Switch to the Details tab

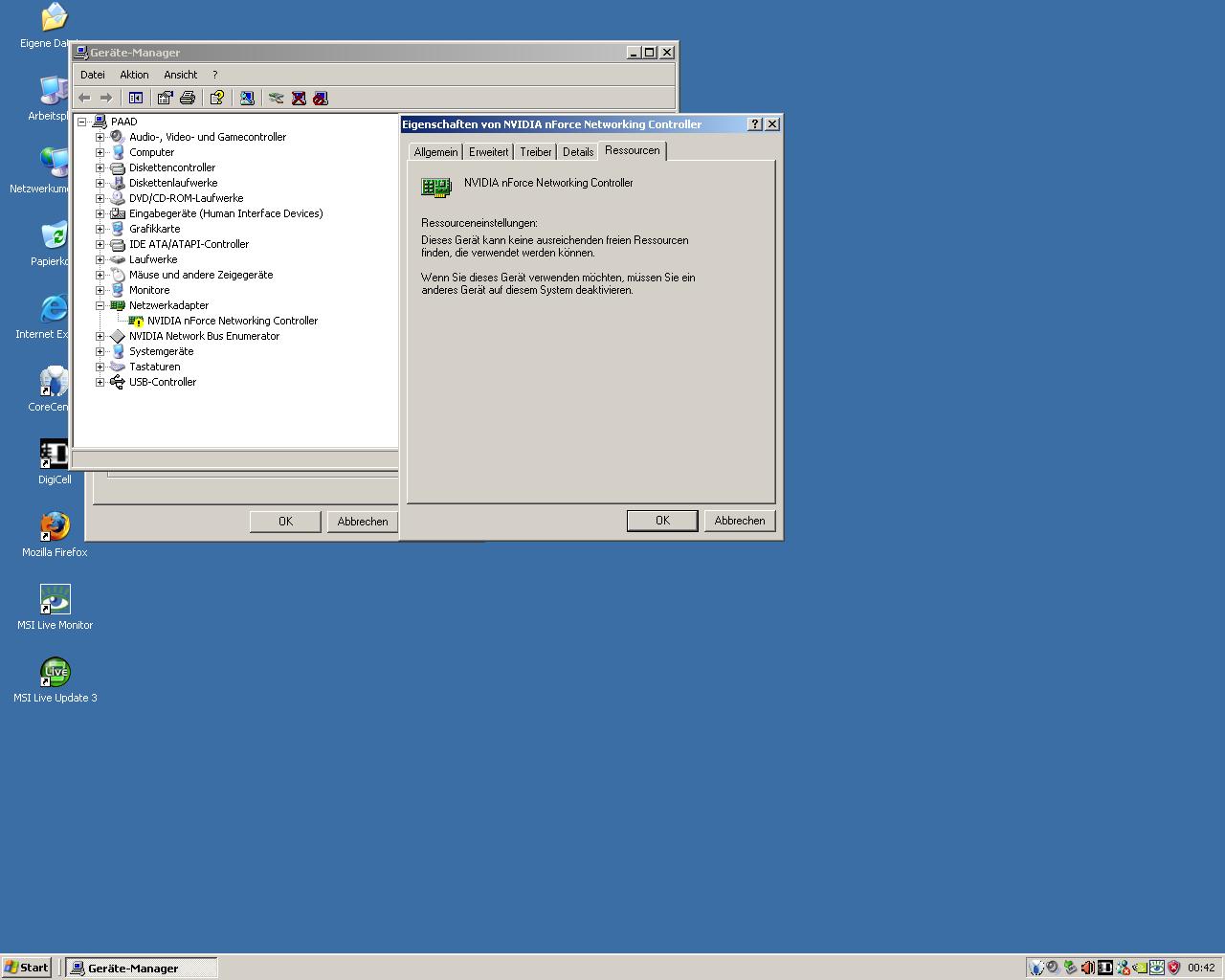point(578,152)
